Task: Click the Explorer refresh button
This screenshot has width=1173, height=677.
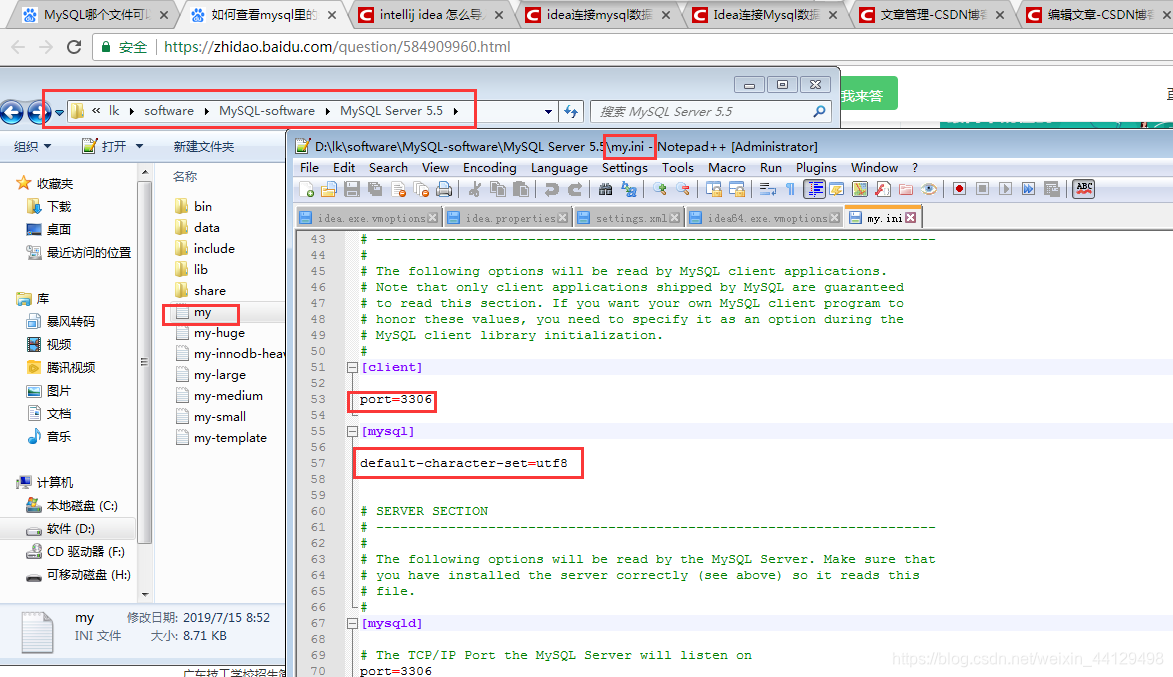Action: coord(571,111)
